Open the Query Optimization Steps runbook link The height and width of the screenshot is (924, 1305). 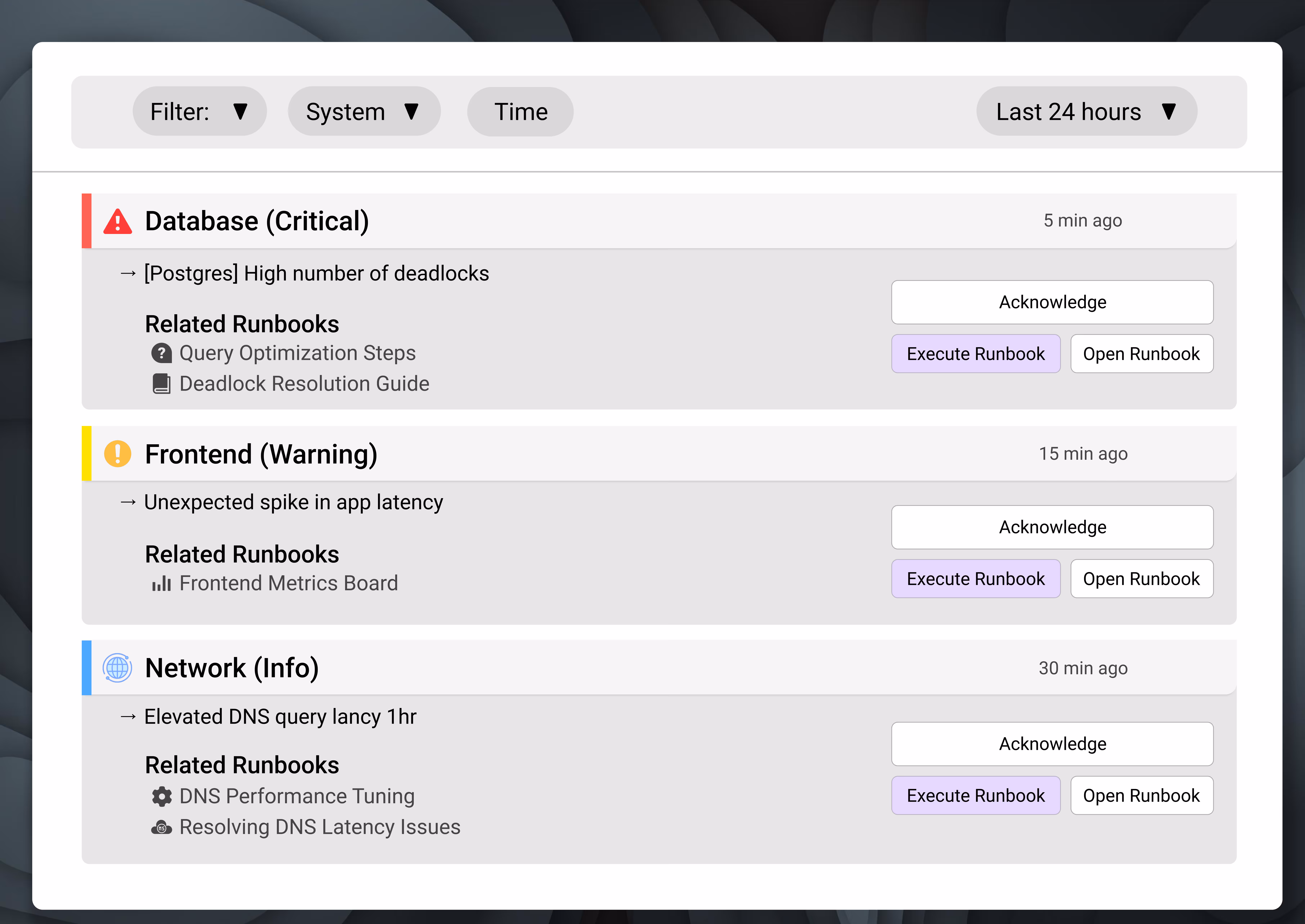(298, 353)
